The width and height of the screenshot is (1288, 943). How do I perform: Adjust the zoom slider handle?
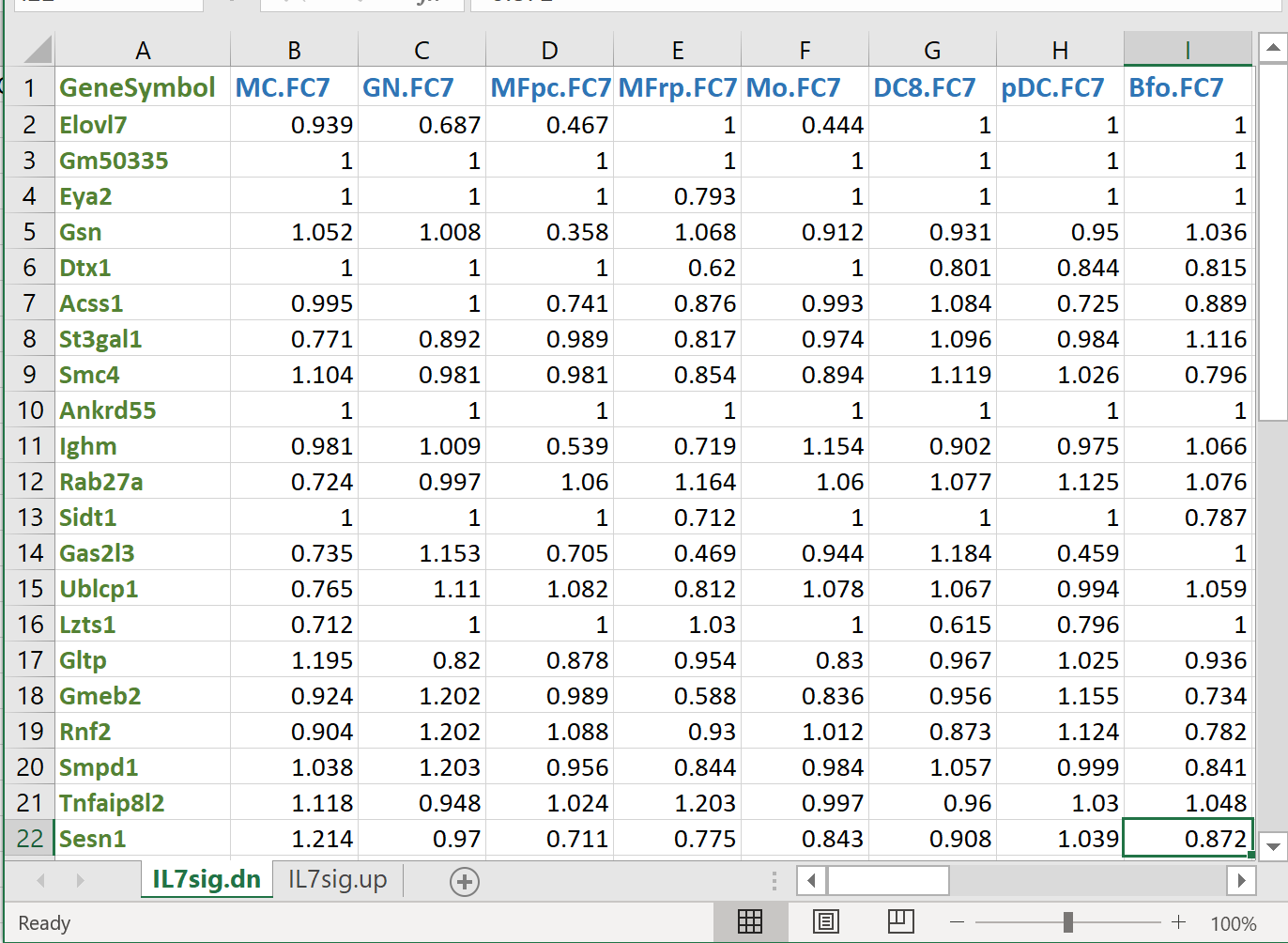tap(1068, 922)
